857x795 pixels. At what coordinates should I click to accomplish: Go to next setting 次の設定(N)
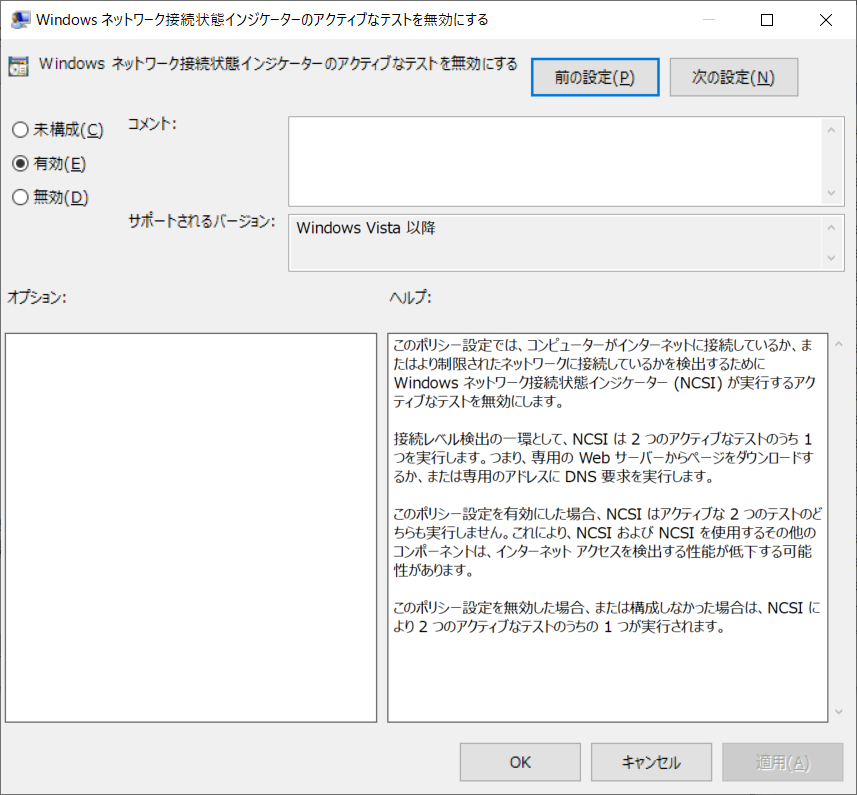coord(733,77)
